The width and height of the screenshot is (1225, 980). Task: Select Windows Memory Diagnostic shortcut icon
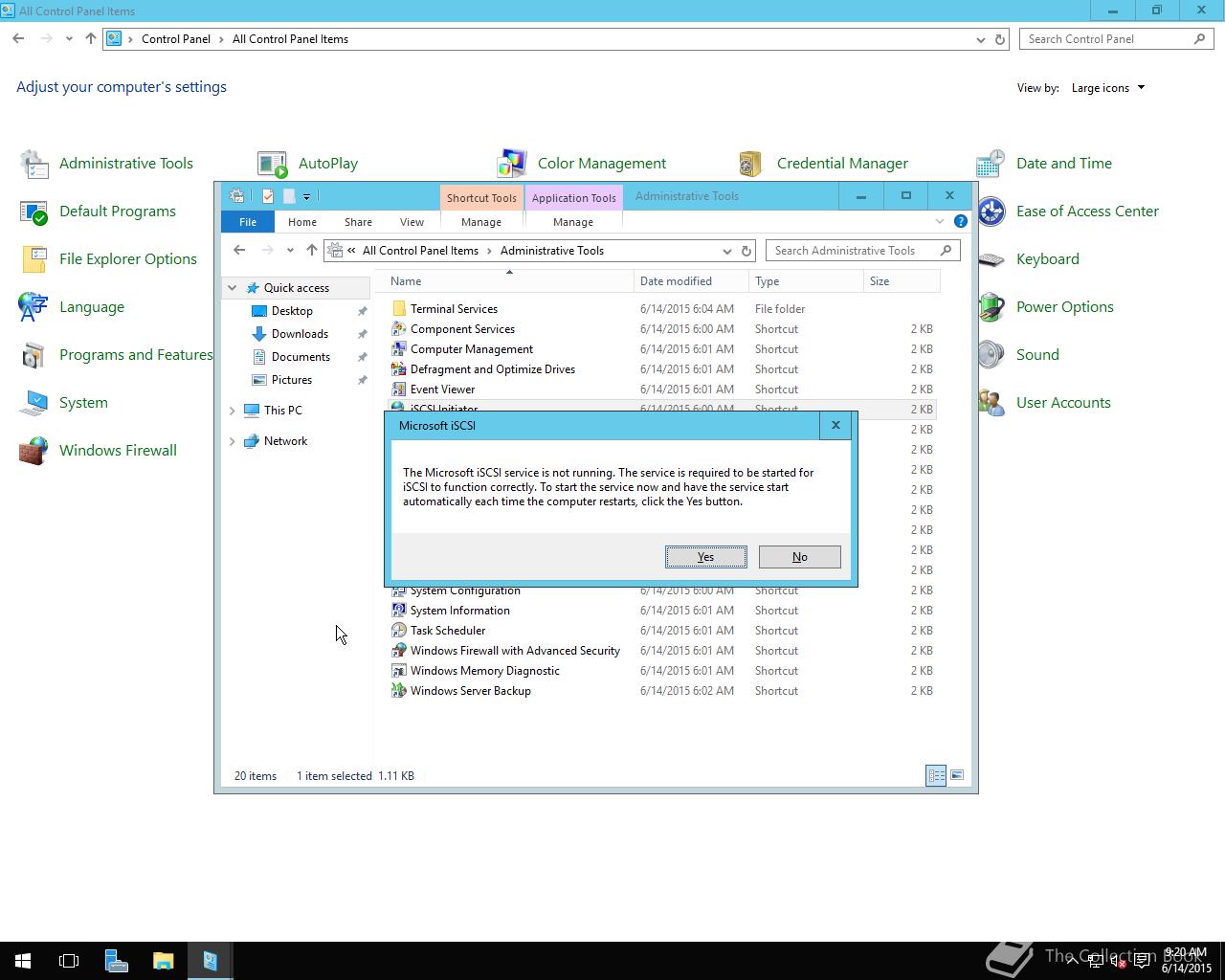(399, 671)
